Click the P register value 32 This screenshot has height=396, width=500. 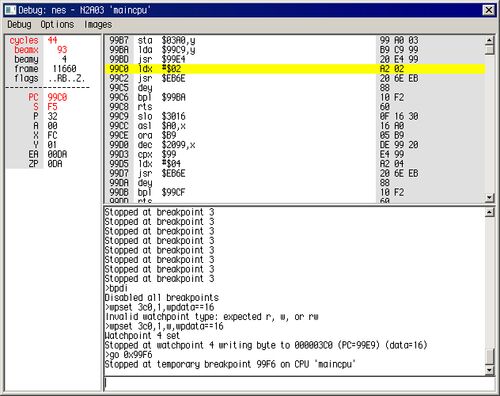(x=52, y=116)
